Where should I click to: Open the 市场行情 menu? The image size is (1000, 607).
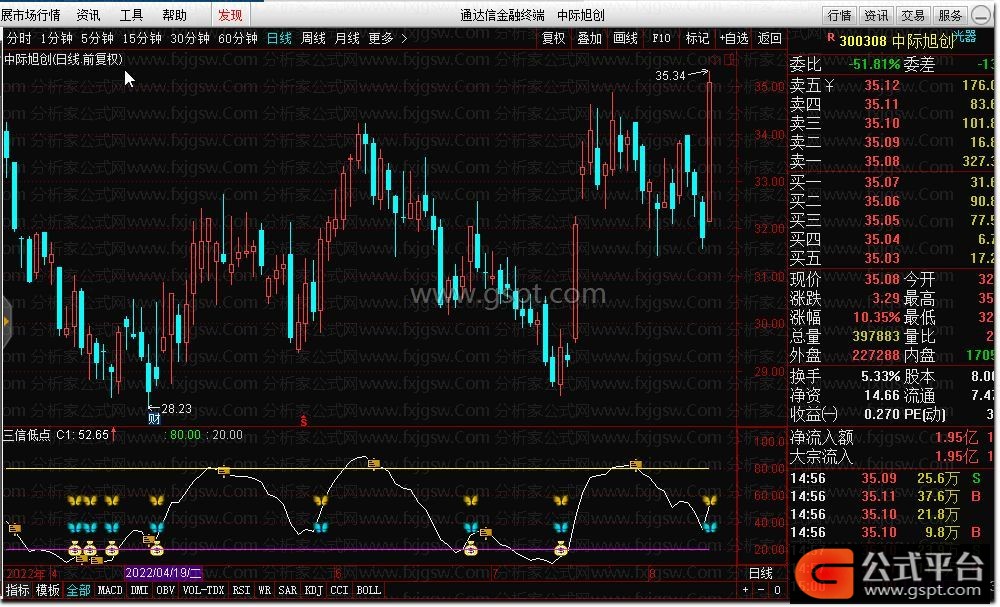click(31, 15)
